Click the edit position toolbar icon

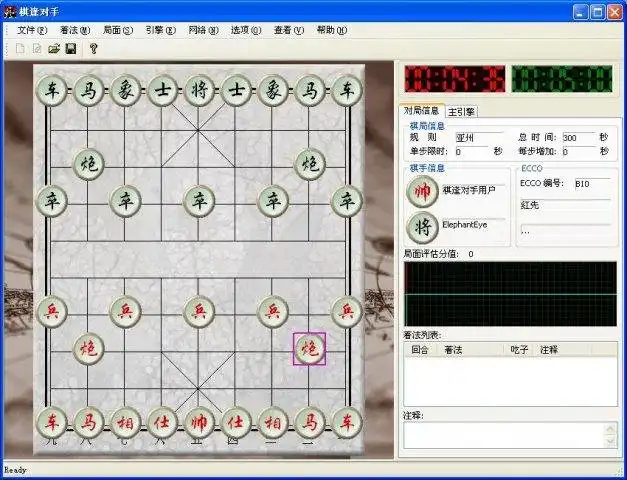point(37,49)
